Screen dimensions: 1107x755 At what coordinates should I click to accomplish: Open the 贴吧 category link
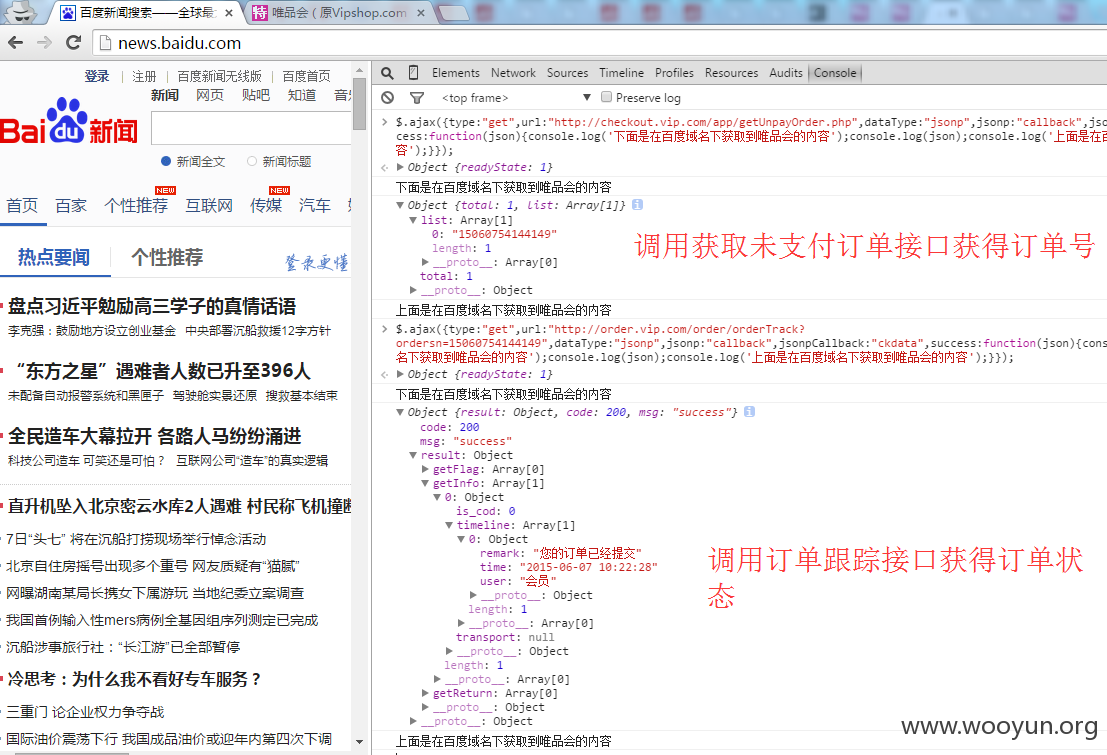[x=256, y=95]
